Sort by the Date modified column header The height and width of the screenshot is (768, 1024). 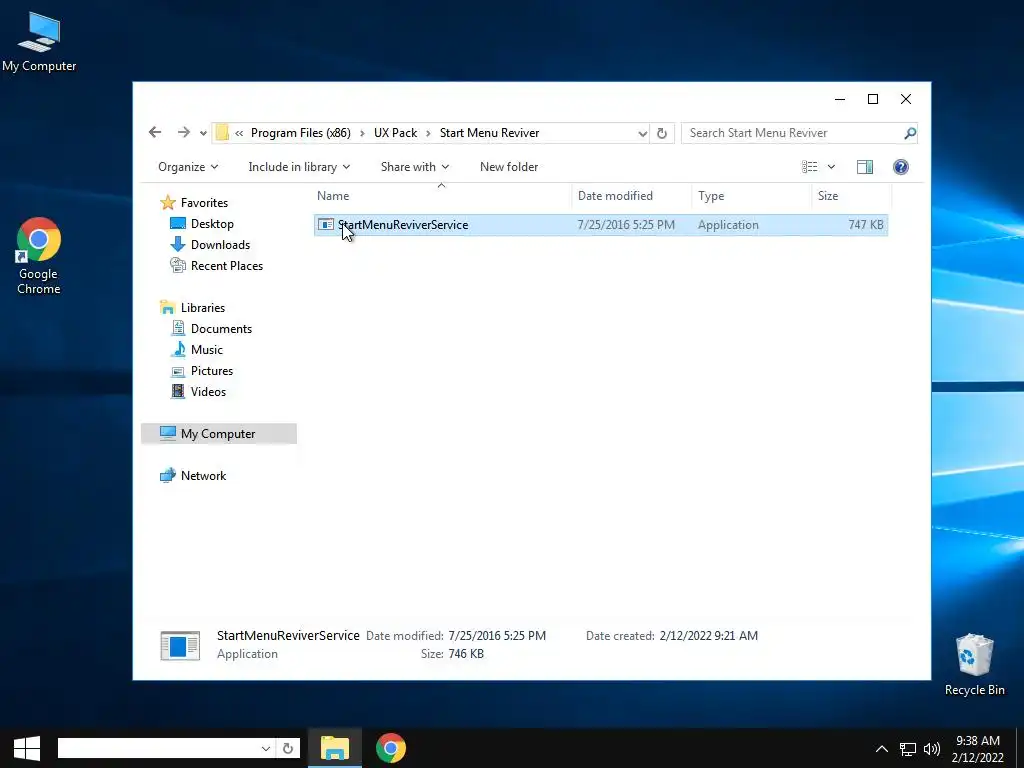(631, 196)
